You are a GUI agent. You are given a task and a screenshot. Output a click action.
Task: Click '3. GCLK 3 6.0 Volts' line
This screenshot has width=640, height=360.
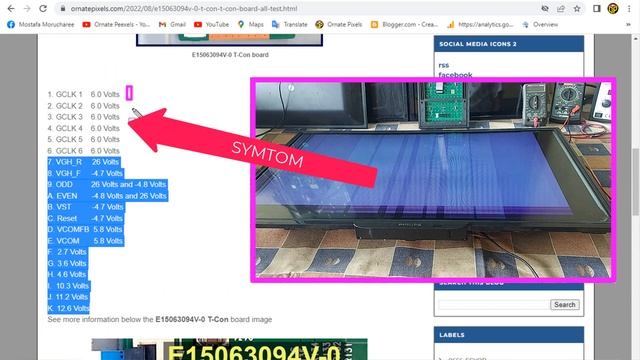point(83,117)
